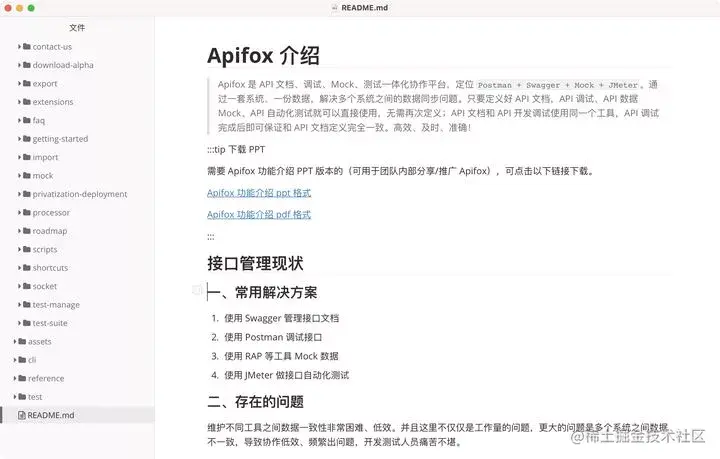Click the 二、存在的问题 heading
Image resolution: width=720 pixels, height=459 pixels.
point(255,402)
